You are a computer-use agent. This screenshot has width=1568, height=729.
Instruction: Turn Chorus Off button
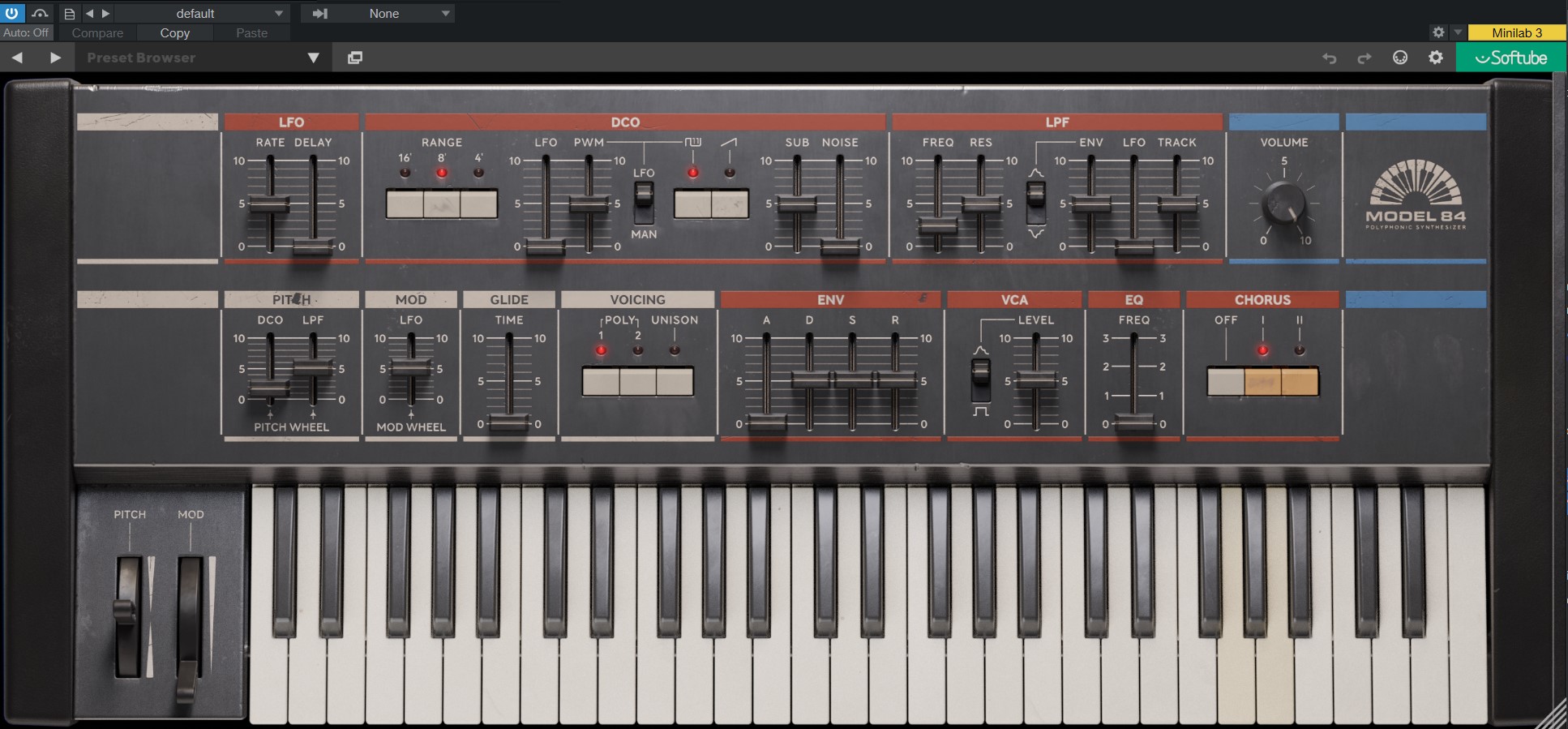coord(1225,381)
